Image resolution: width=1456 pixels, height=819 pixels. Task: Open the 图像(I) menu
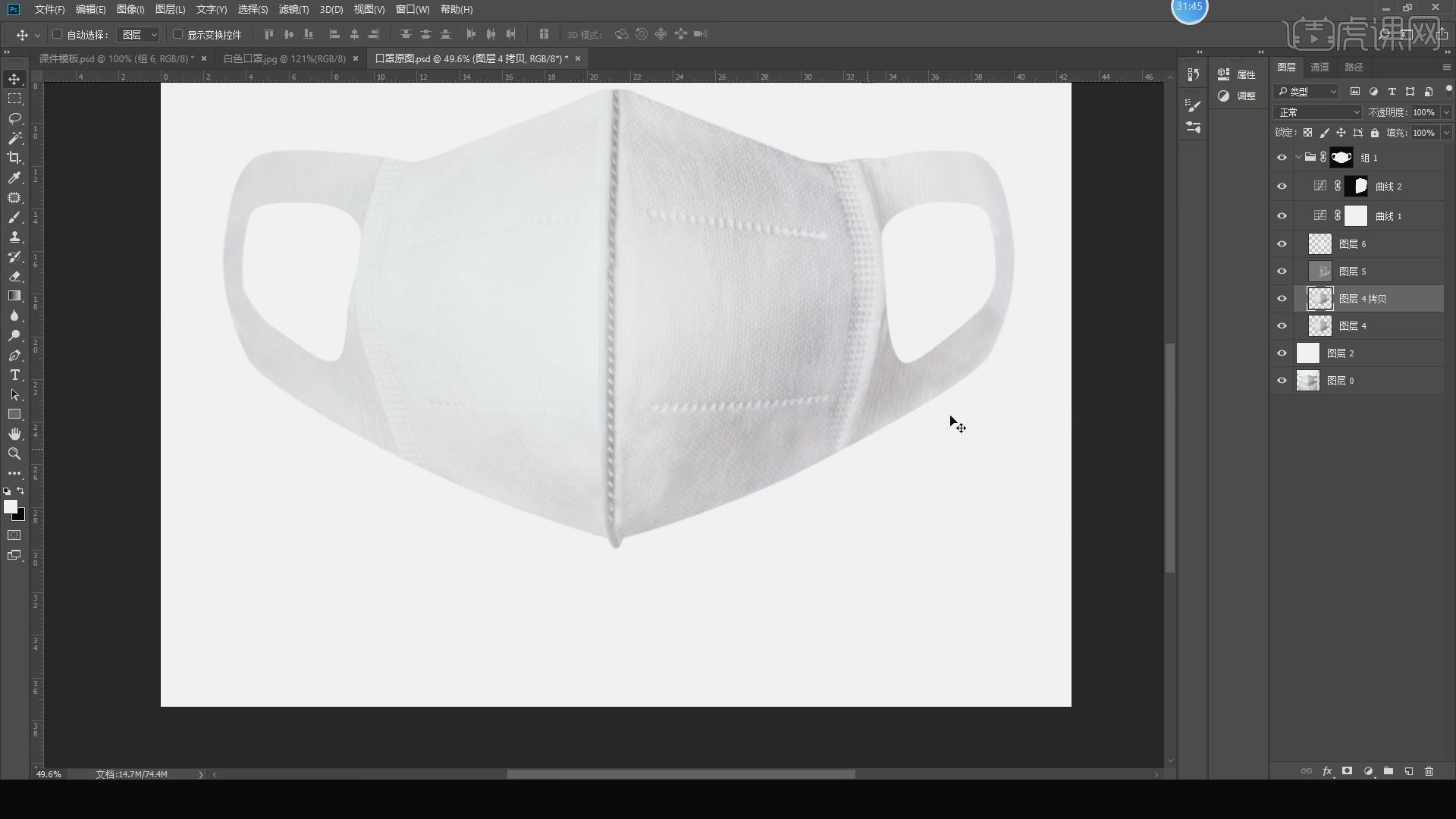point(130,9)
